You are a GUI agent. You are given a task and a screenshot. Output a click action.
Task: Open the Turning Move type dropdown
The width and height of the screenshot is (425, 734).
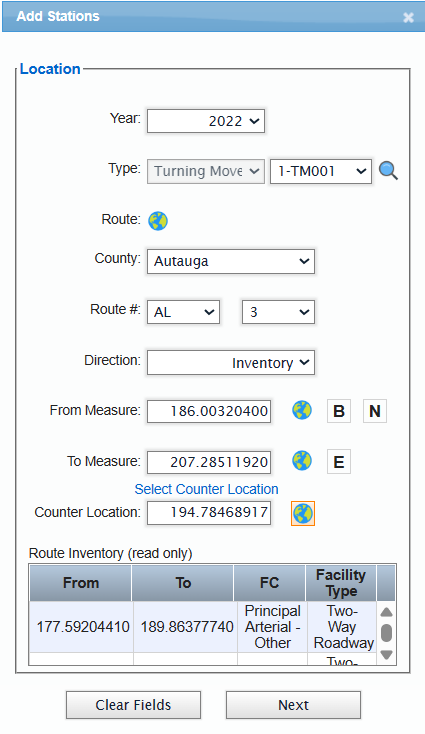tap(206, 171)
